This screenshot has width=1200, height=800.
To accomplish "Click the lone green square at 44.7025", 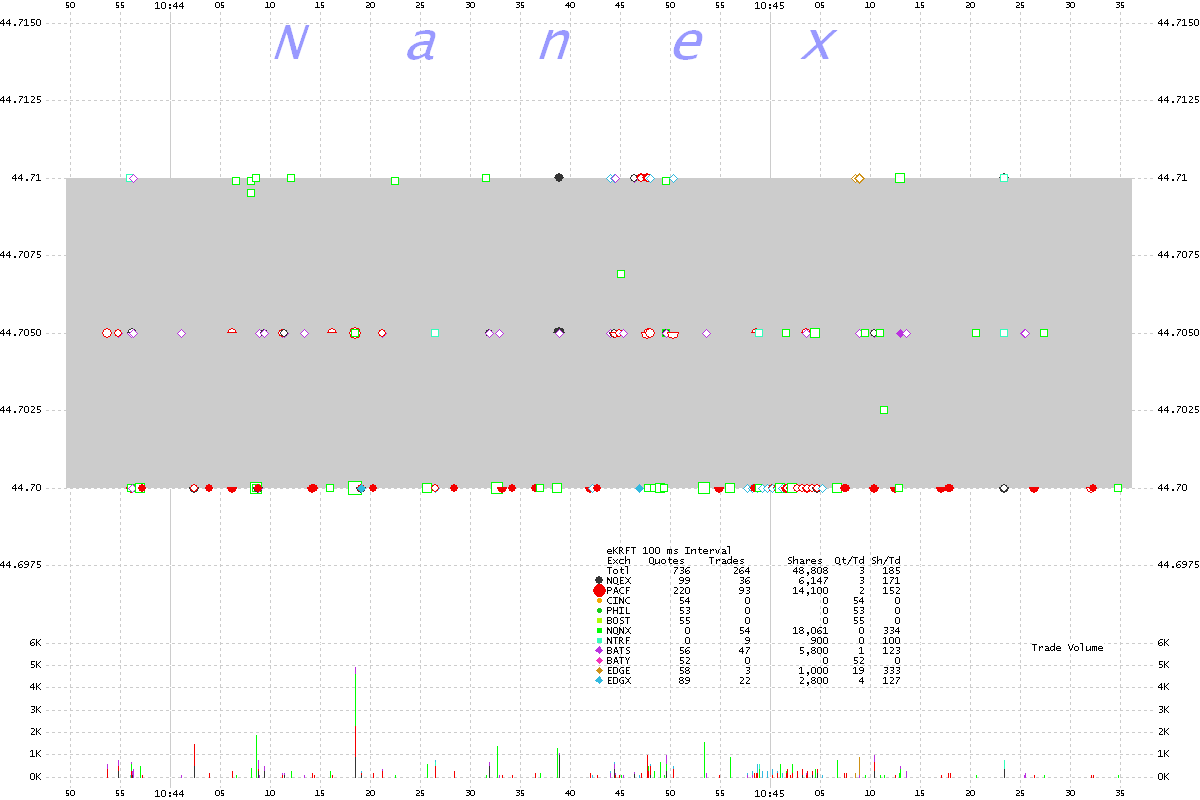I will point(884,409).
